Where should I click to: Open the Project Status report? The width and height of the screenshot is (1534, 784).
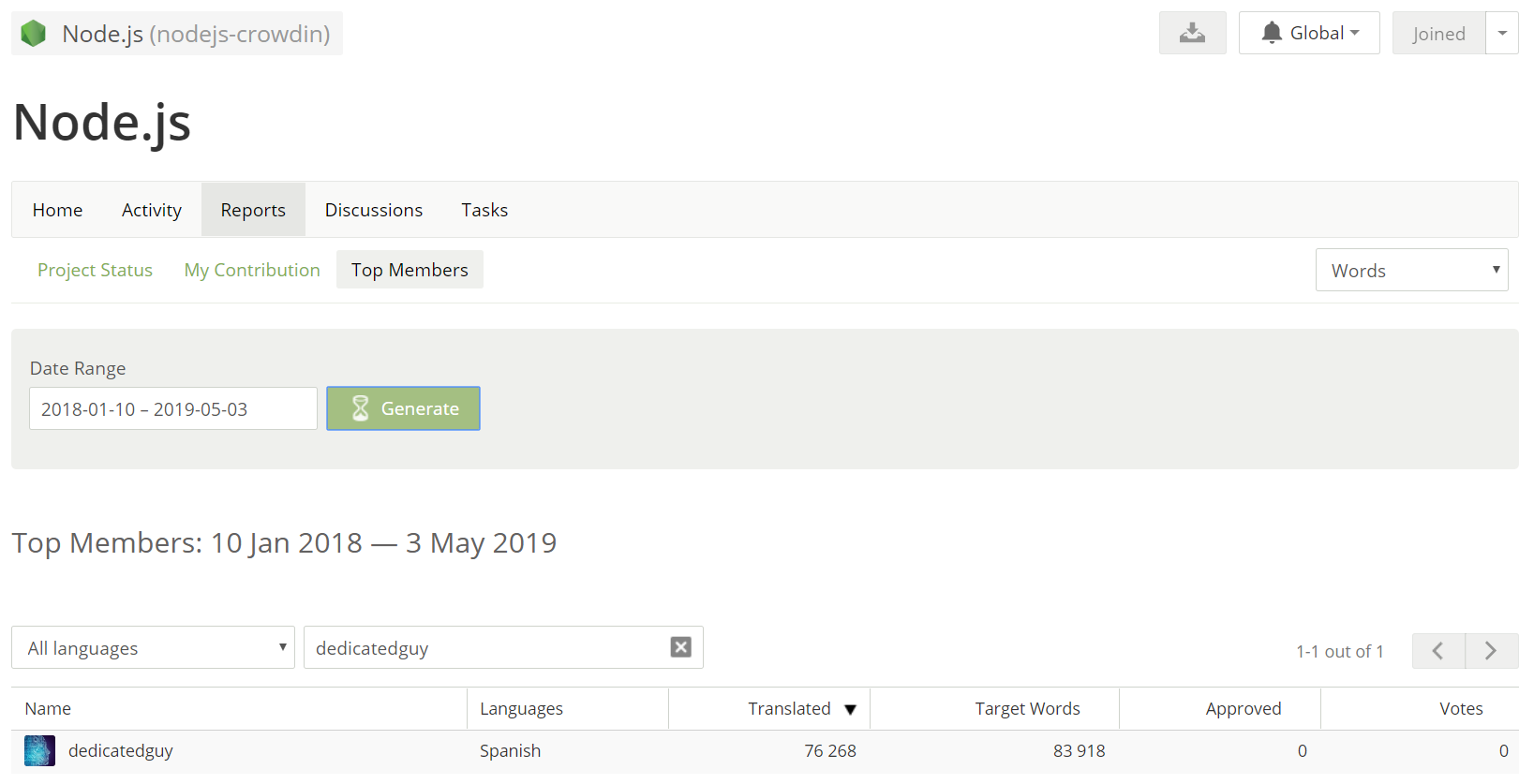point(95,270)
